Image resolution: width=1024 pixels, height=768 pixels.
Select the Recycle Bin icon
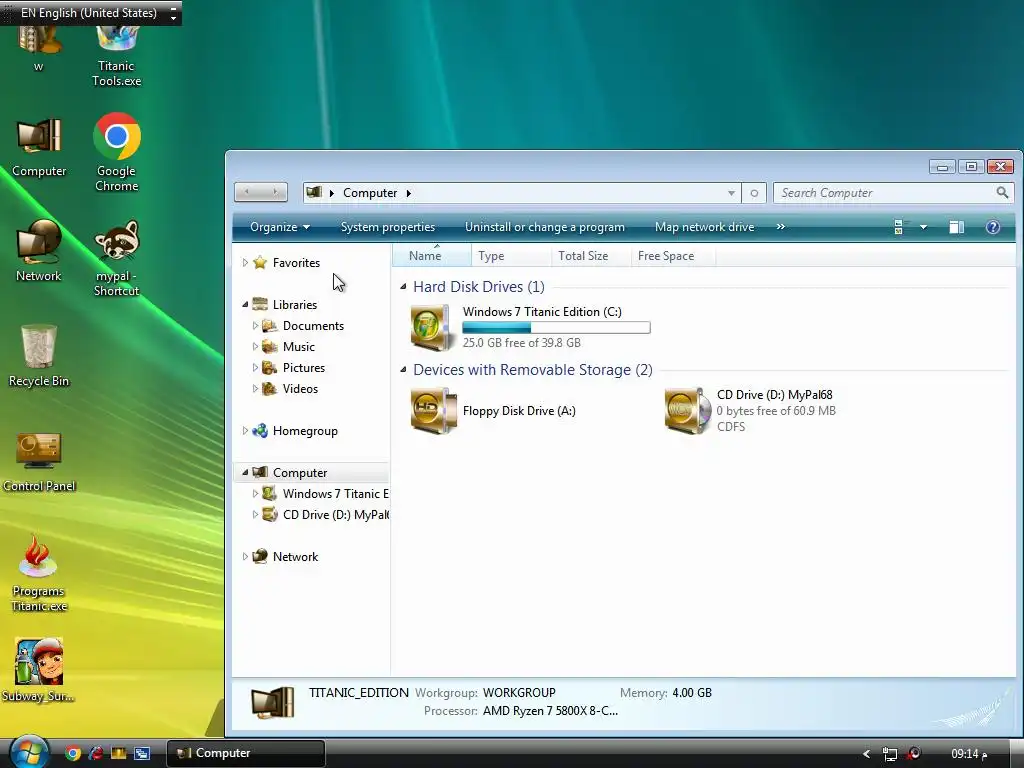(x=39, y=356)
